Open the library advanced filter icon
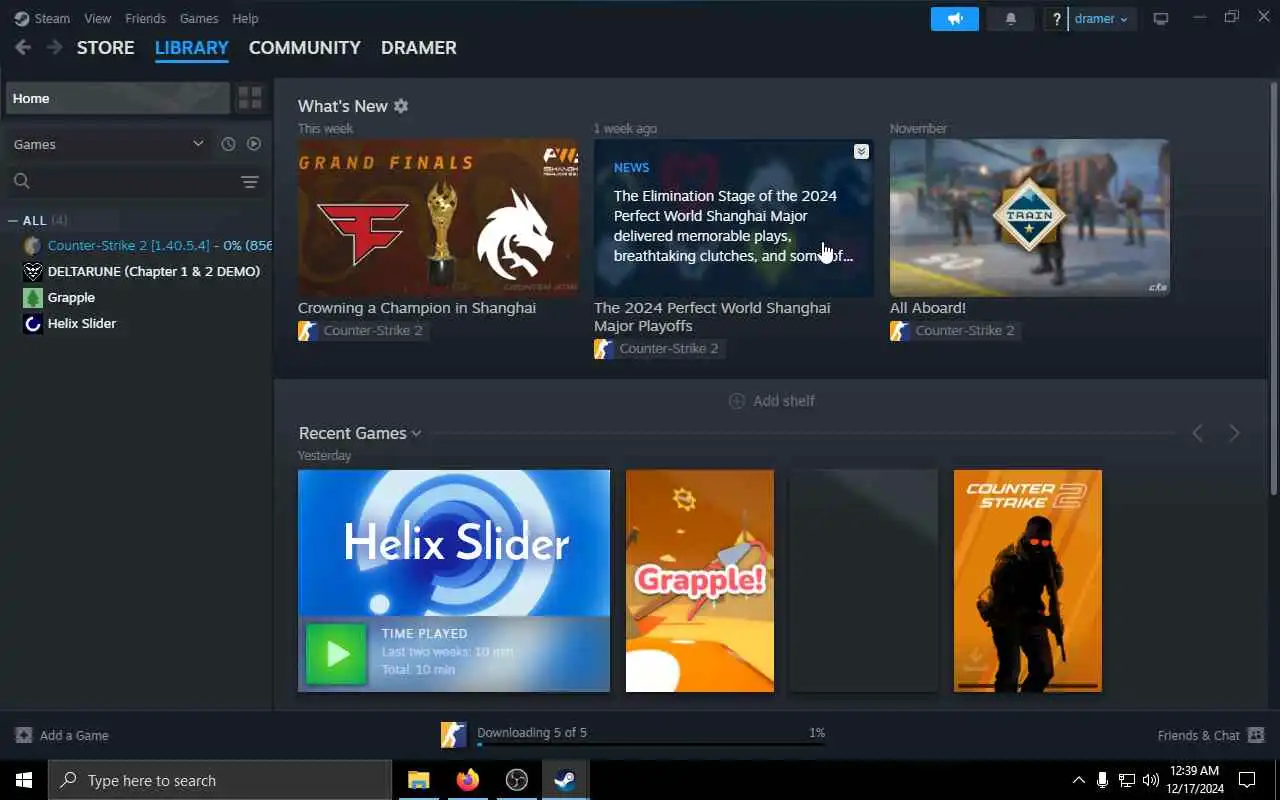Viewport: 1280px width, 800px height. [x=250, y=182]
